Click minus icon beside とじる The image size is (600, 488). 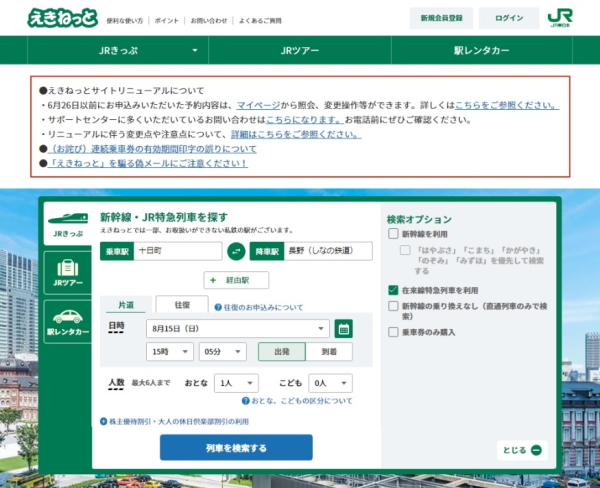[x=536, y=450]
